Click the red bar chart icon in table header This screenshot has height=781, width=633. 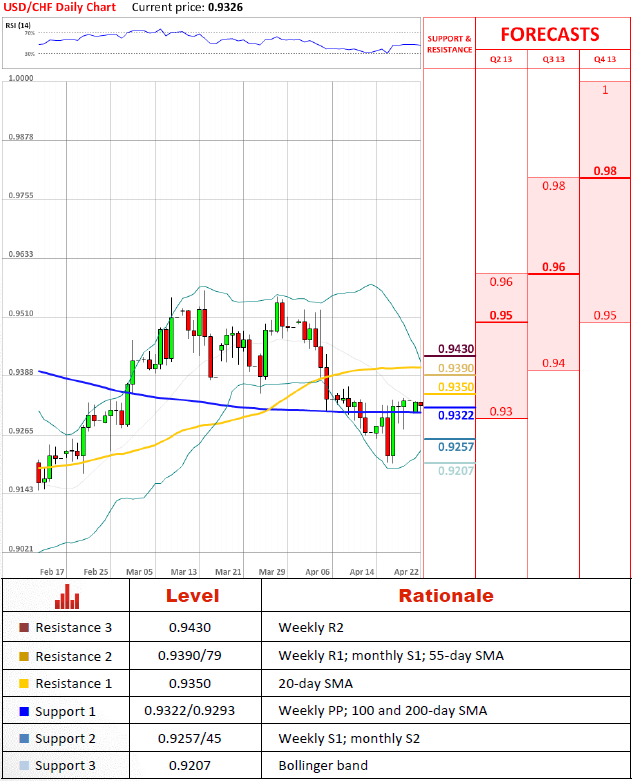click(x=67, y=596)
